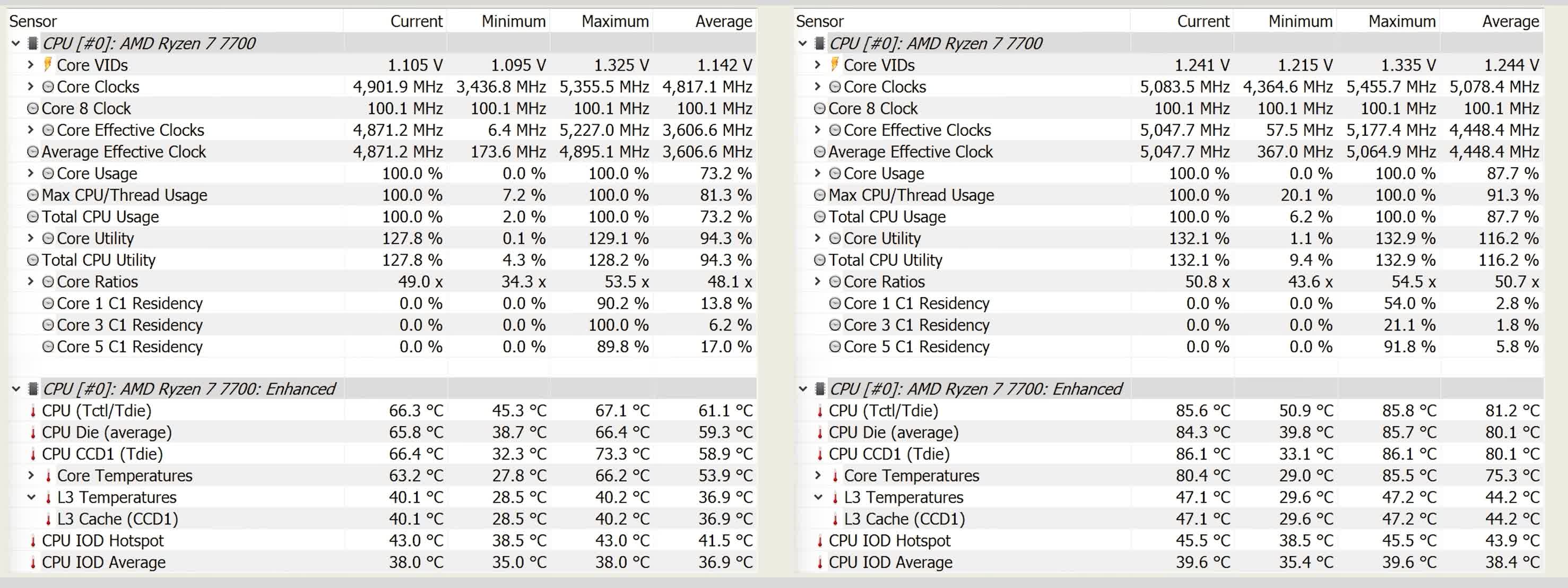Expand Core Usage in the right panel

818,174
